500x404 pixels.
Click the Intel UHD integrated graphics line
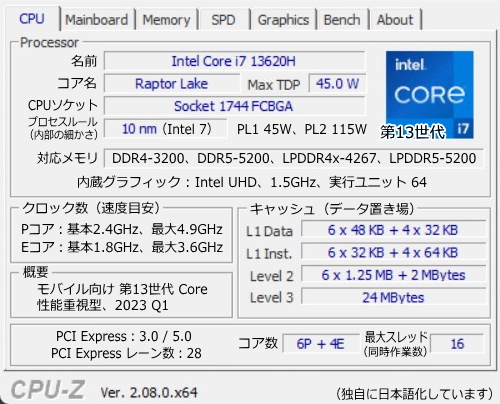point(252,182)
